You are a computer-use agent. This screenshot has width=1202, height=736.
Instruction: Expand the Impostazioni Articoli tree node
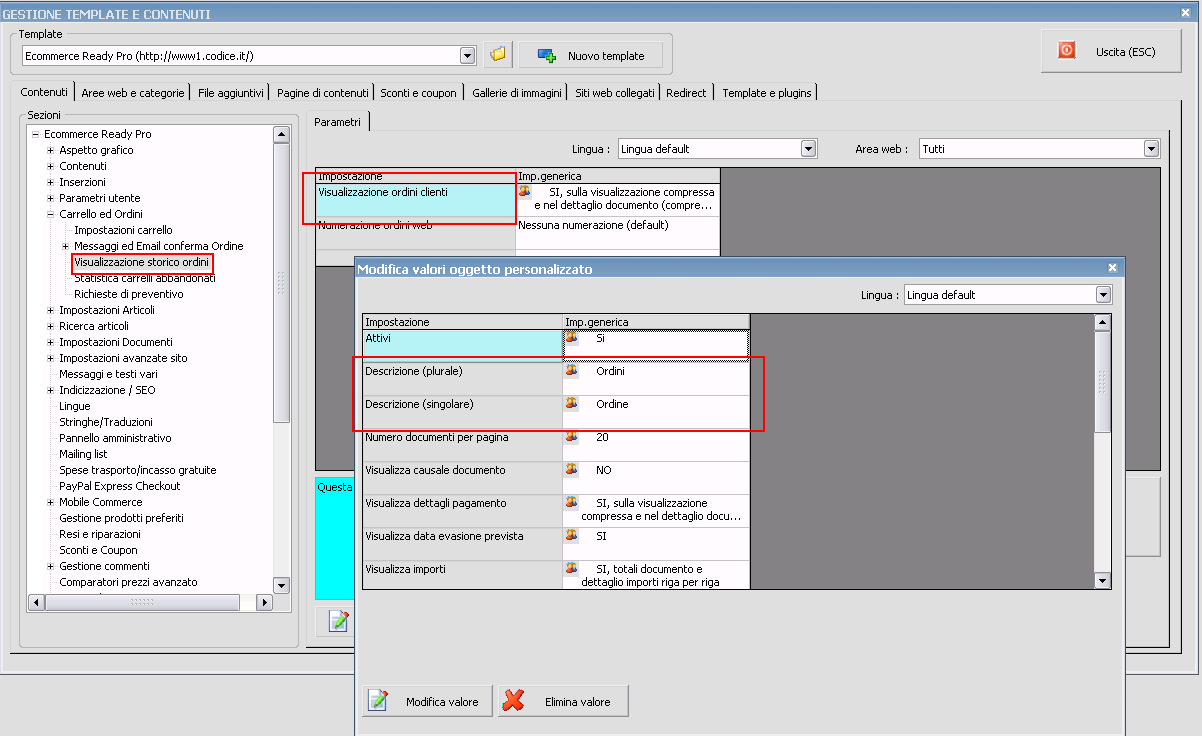click(51, 310)
